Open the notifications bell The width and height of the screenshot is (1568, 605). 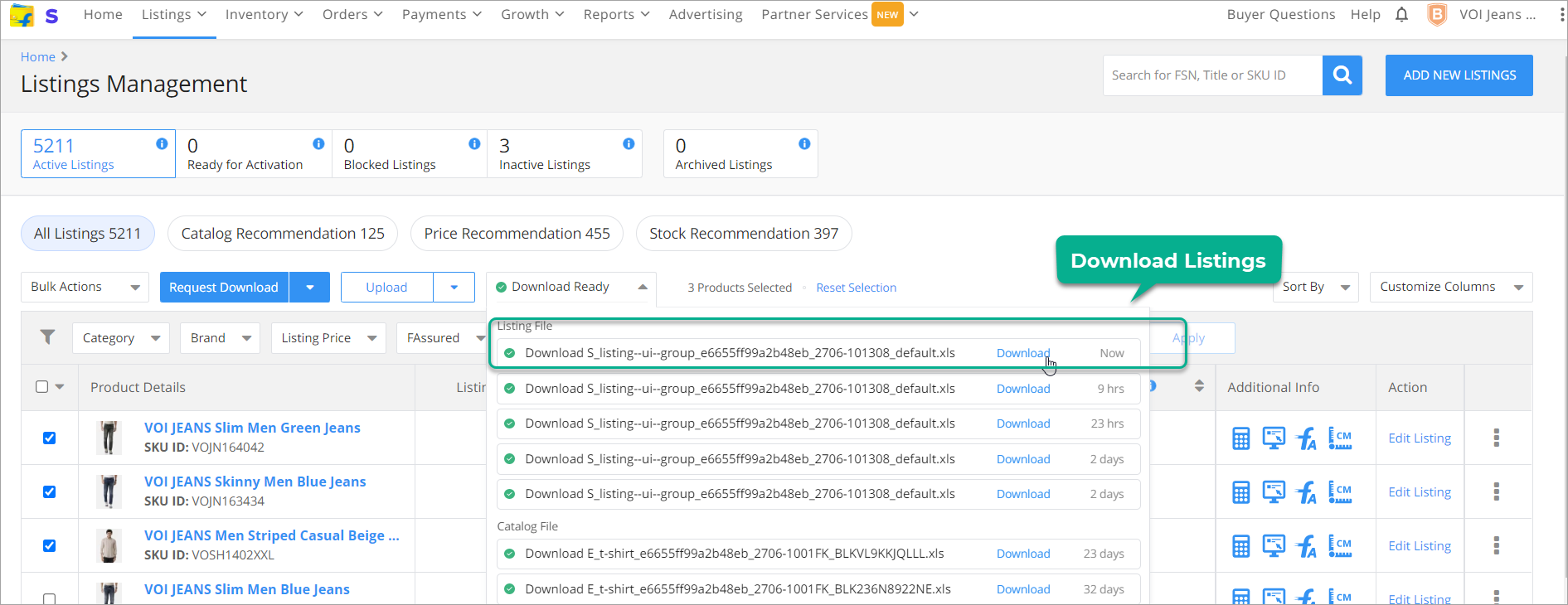[x=1401, y=14]
